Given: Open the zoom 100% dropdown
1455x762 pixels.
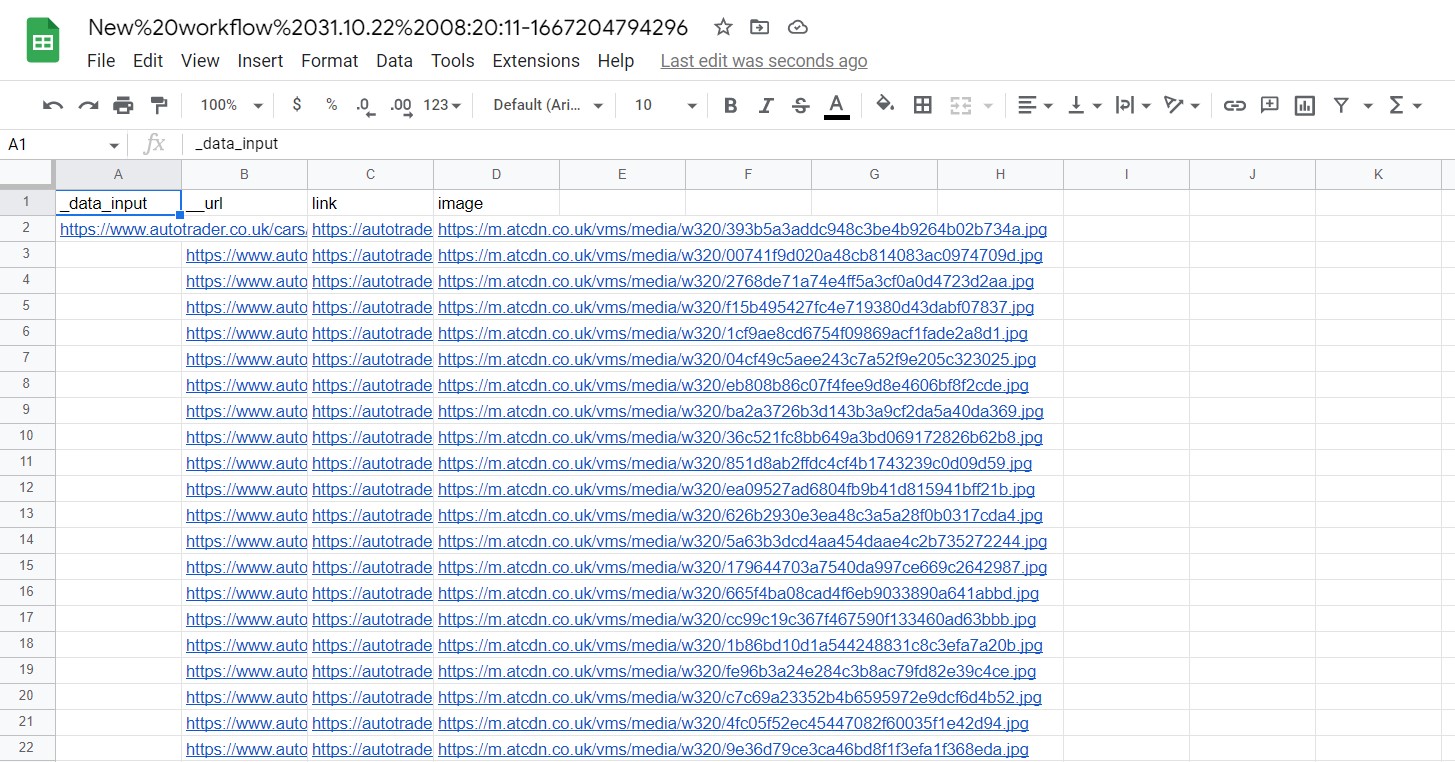Looking at the screenshot, I should point(231,105).
